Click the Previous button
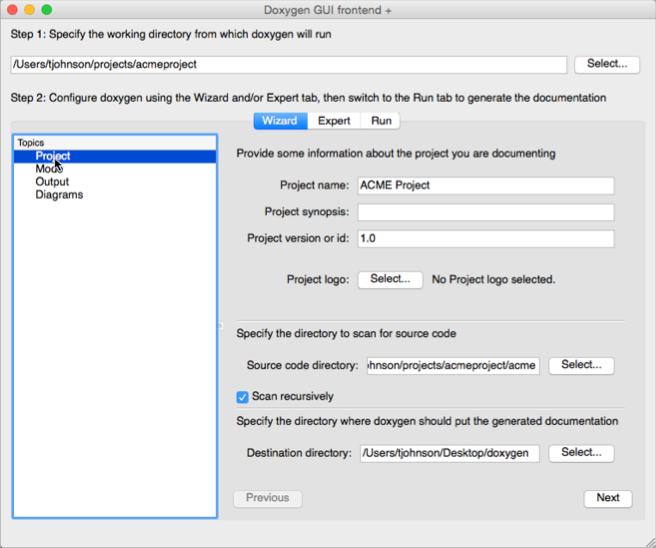This screenshot has width=656, height=548. 267,498
